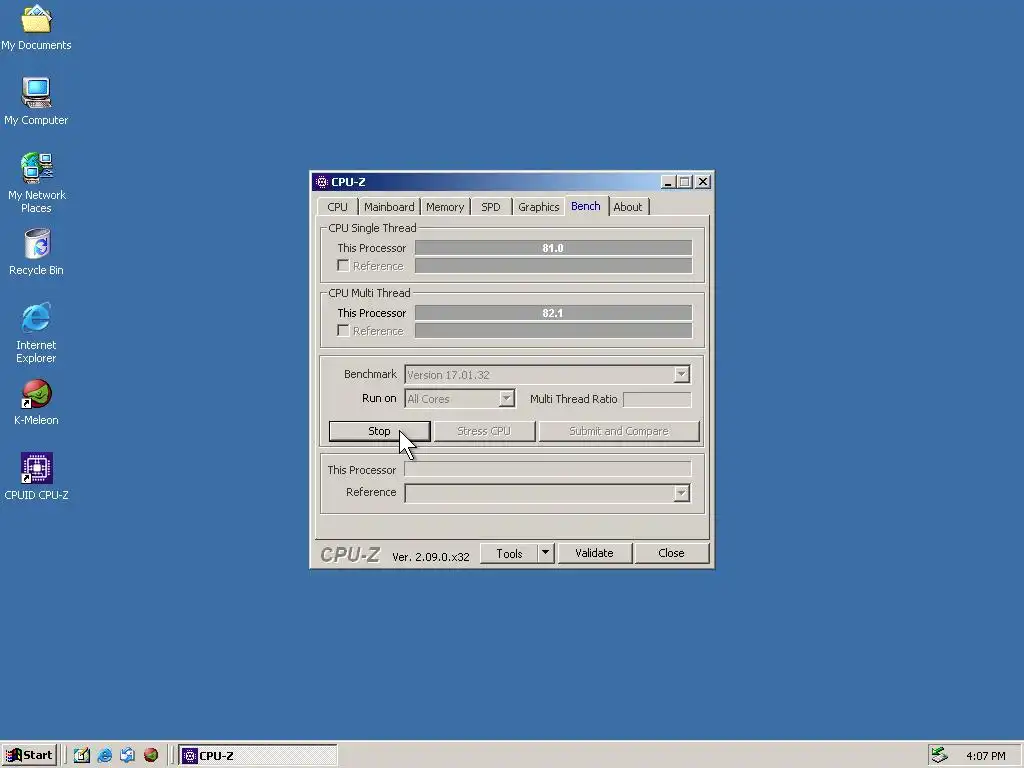Click the Single Thread score bar 81.0
Viewport: 1024px width, 768px height.
(553, 248)
